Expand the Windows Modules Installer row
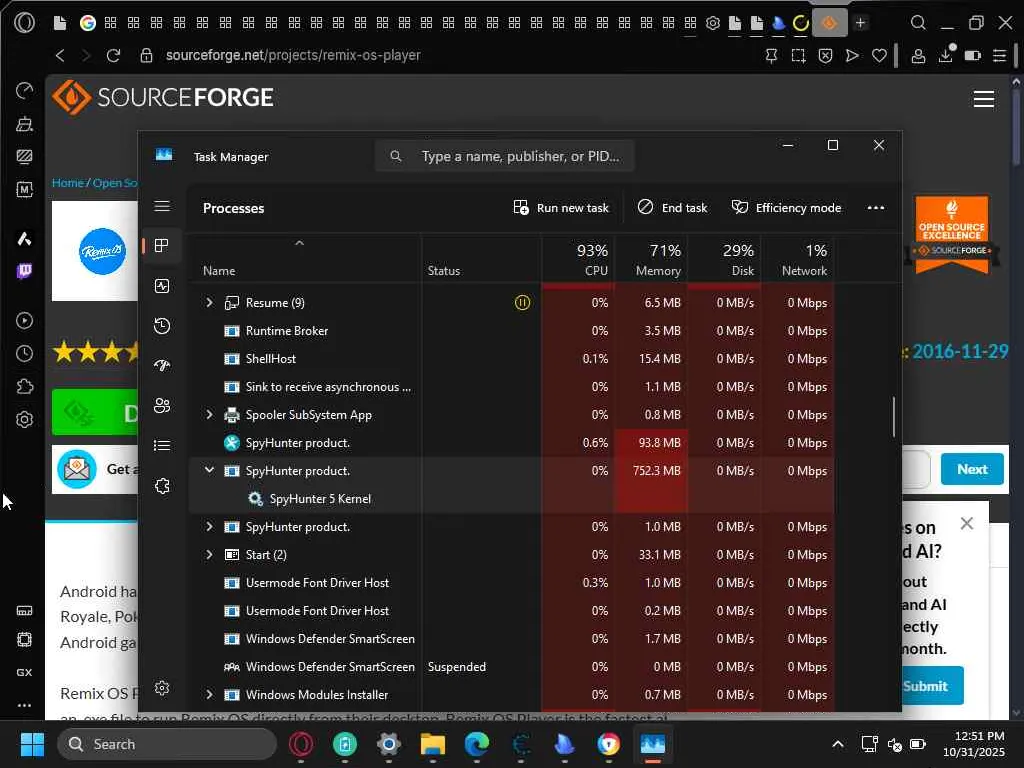Screen dimensions: 1024x768 coord(209,695)
